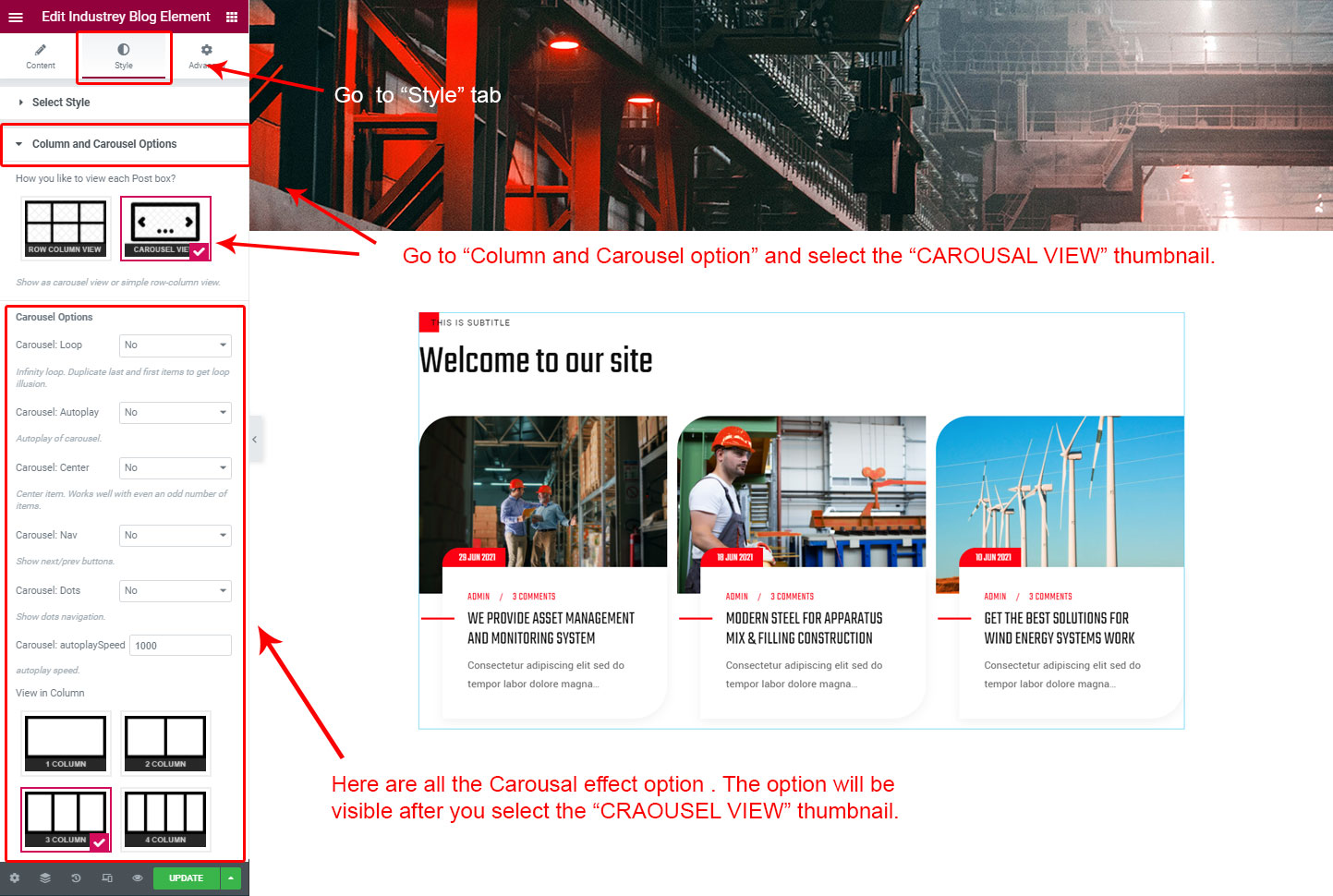Click the preview changes eye icon
Image resolution: width=1333 pixels, height=896 pixels.
[138, 878]
